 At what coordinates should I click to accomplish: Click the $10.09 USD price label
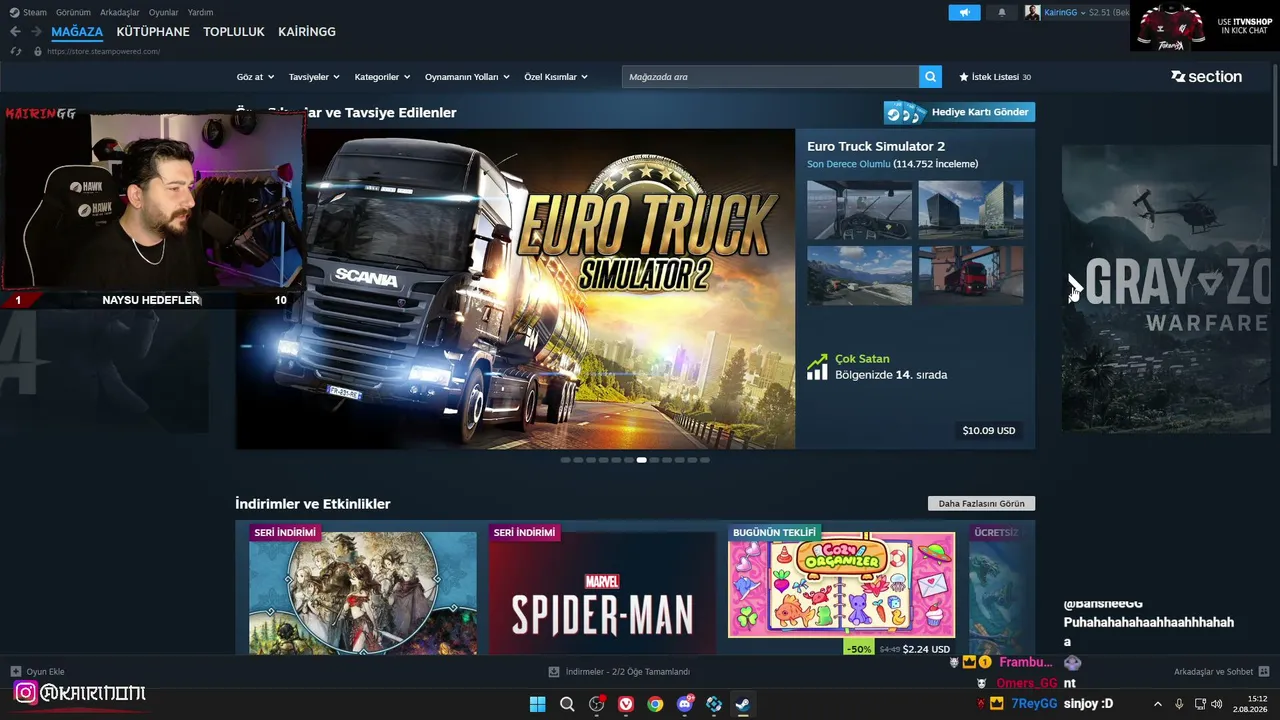tap(989, 431)
